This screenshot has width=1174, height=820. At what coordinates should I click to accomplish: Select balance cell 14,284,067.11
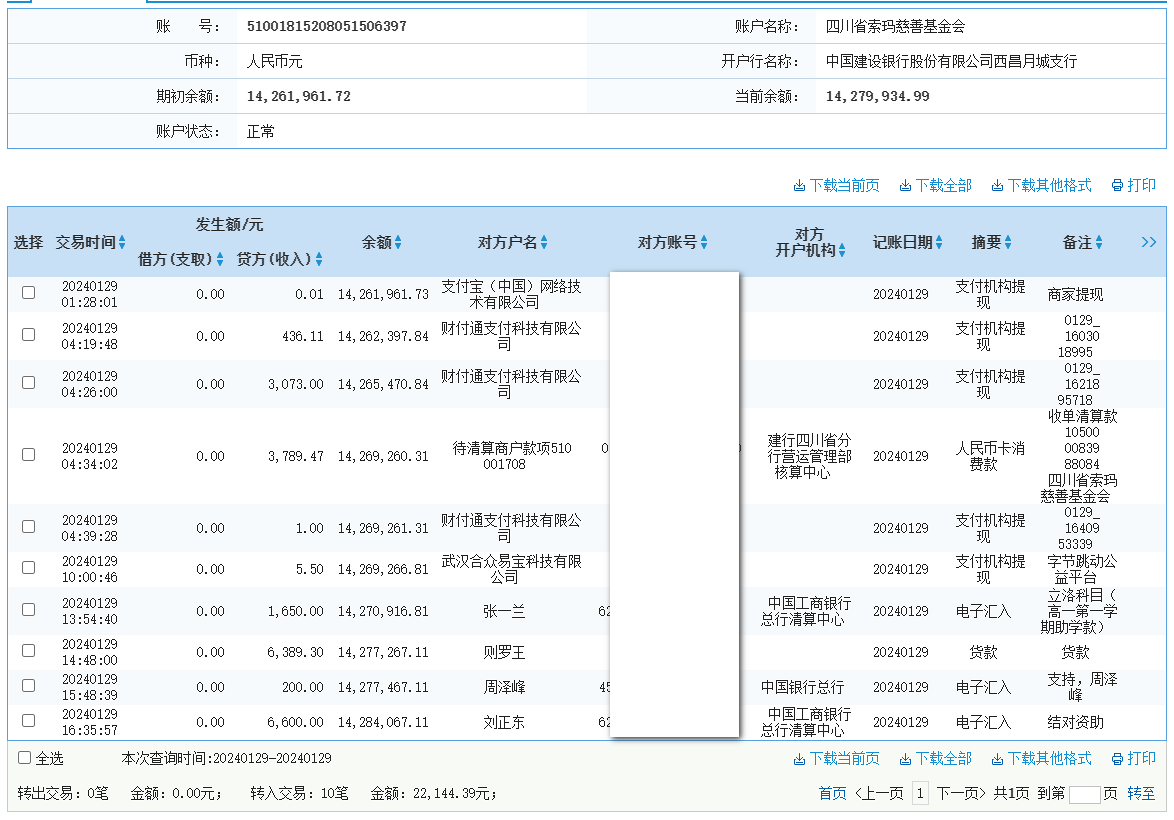[x=383, y=723]
